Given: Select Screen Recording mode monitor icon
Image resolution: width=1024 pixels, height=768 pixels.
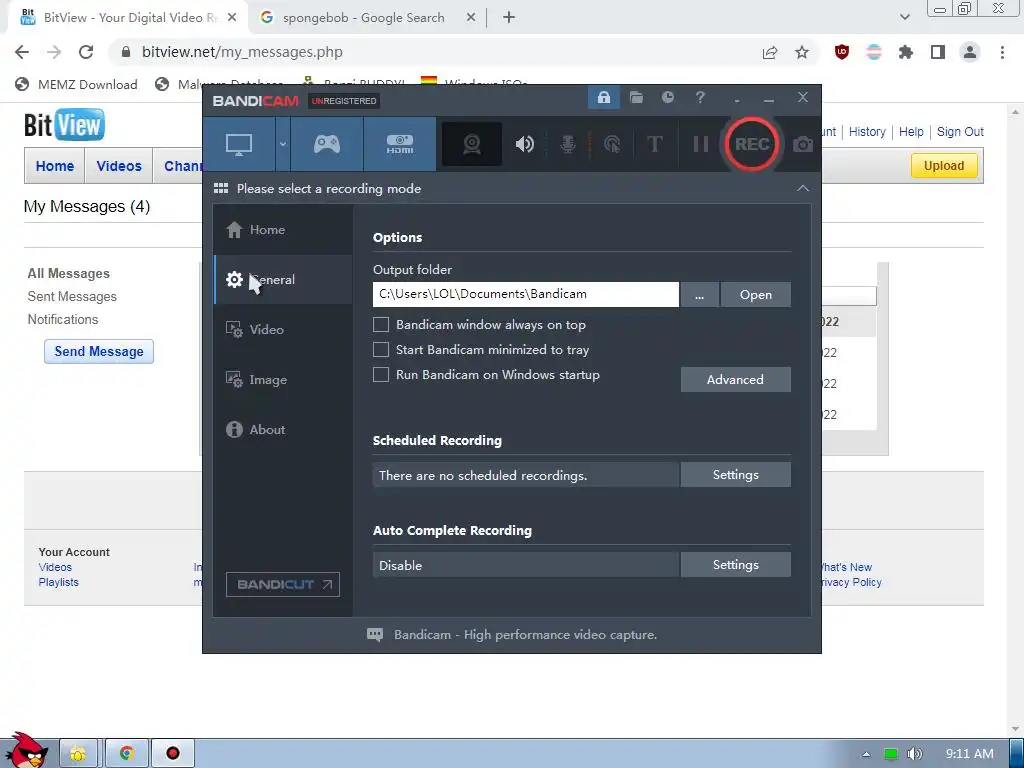Looking at the screenshot, I should (x=239, y=144).
